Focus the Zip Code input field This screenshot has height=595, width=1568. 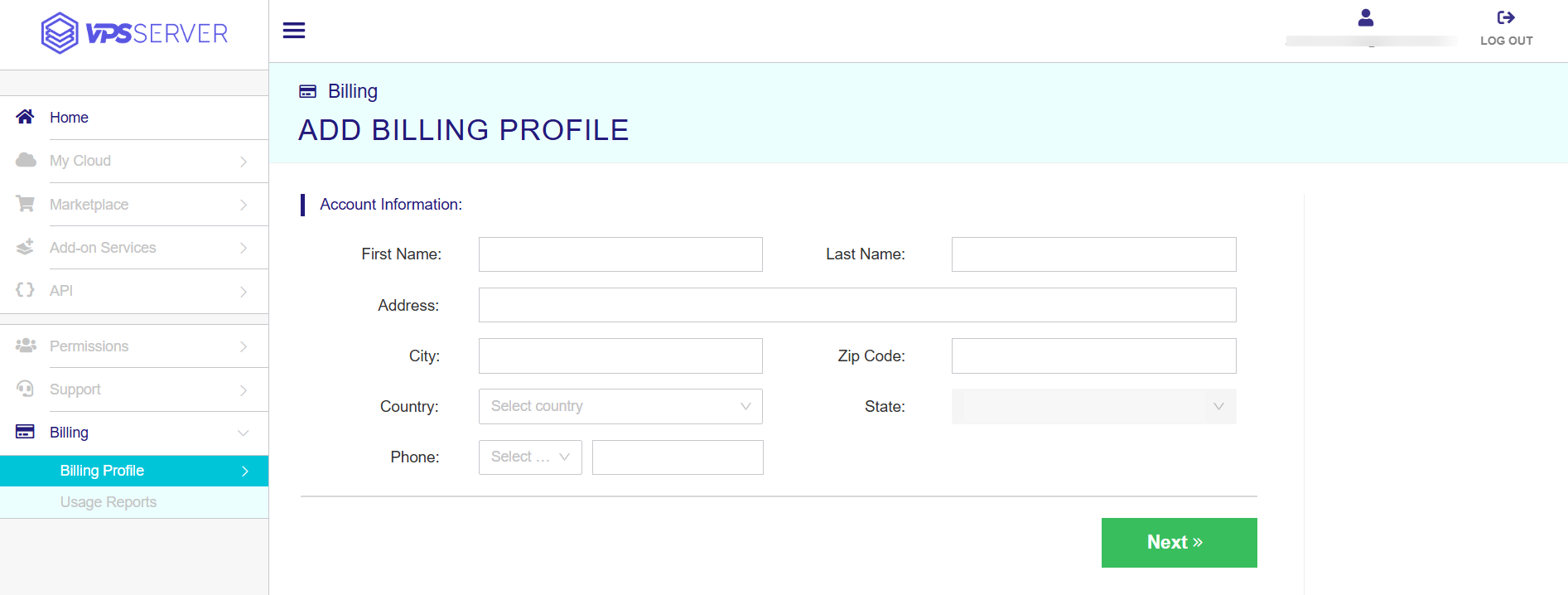coord(1093,356)
